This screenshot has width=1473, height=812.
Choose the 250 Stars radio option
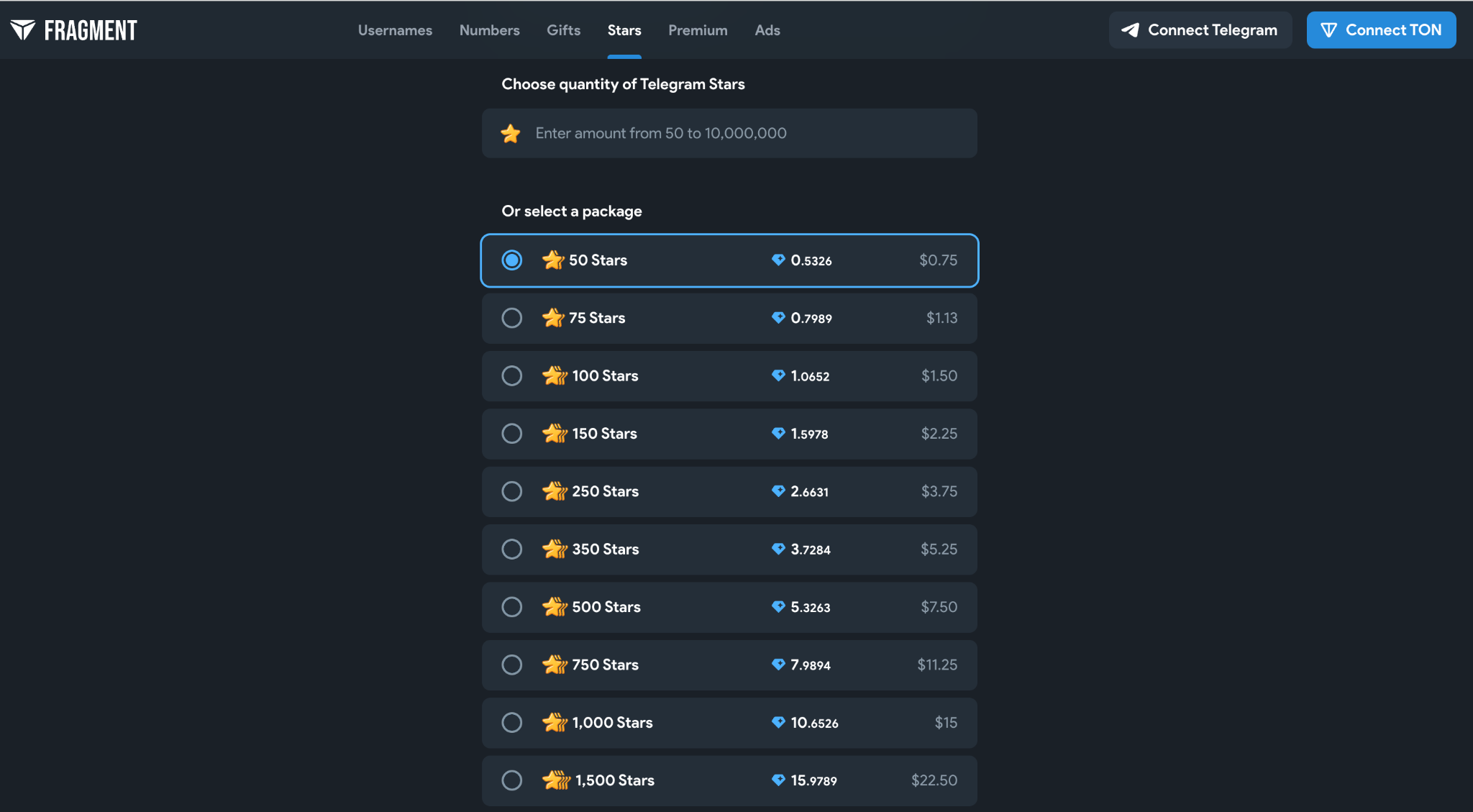coord(511,491)
